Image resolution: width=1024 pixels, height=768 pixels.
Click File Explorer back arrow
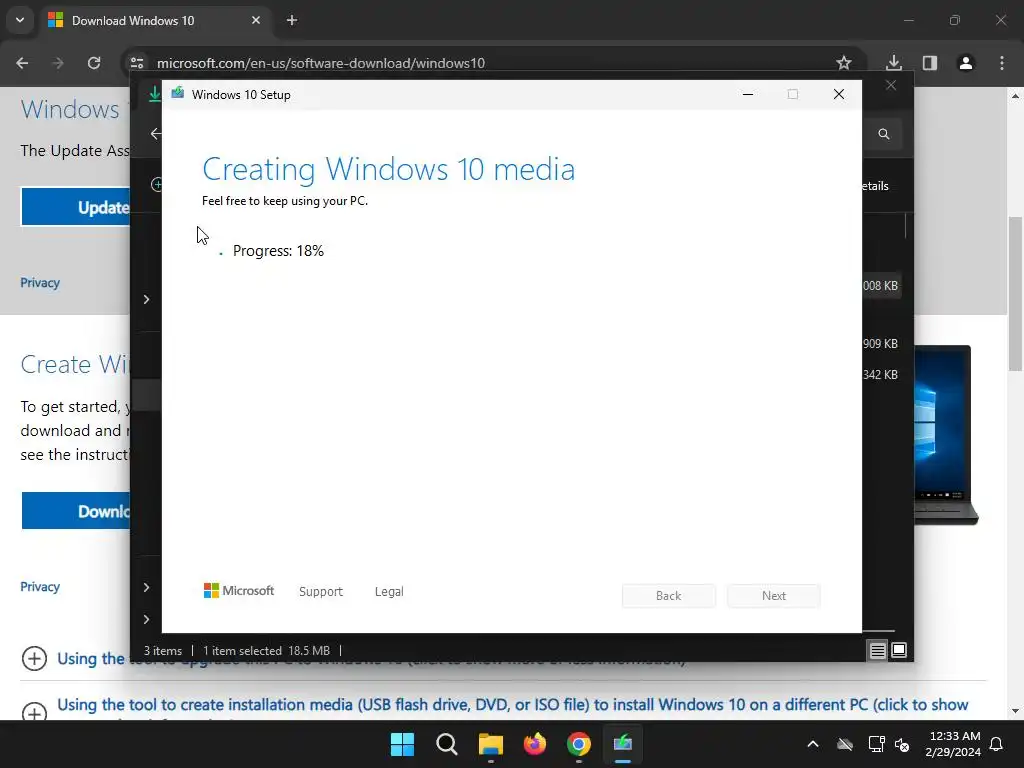pyautogui.click(x=155, y=134)
